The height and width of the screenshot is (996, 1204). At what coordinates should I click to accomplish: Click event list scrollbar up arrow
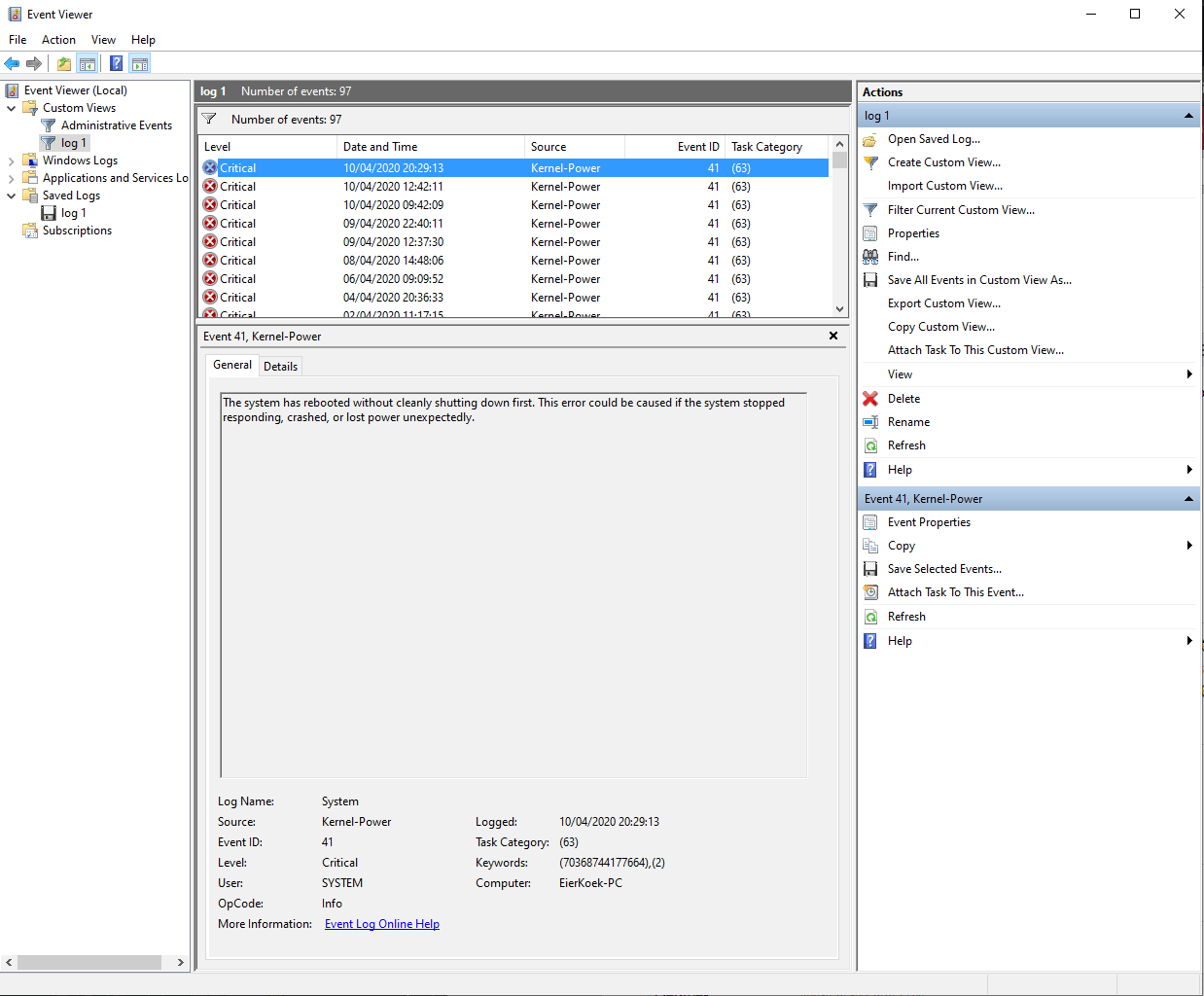point(840,144)
